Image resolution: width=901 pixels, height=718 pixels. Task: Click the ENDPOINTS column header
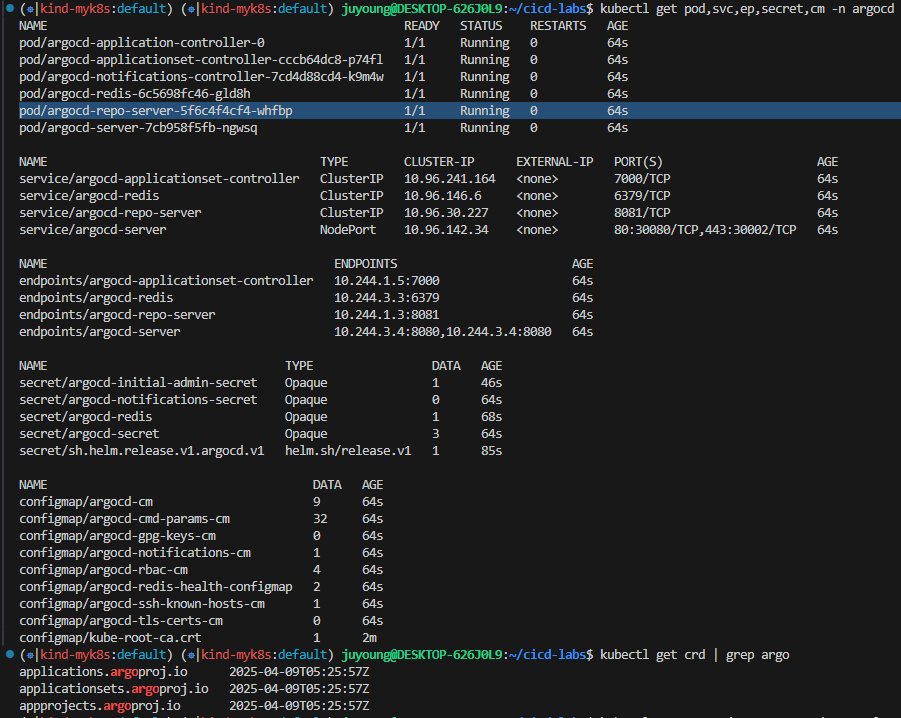[365, 264]
